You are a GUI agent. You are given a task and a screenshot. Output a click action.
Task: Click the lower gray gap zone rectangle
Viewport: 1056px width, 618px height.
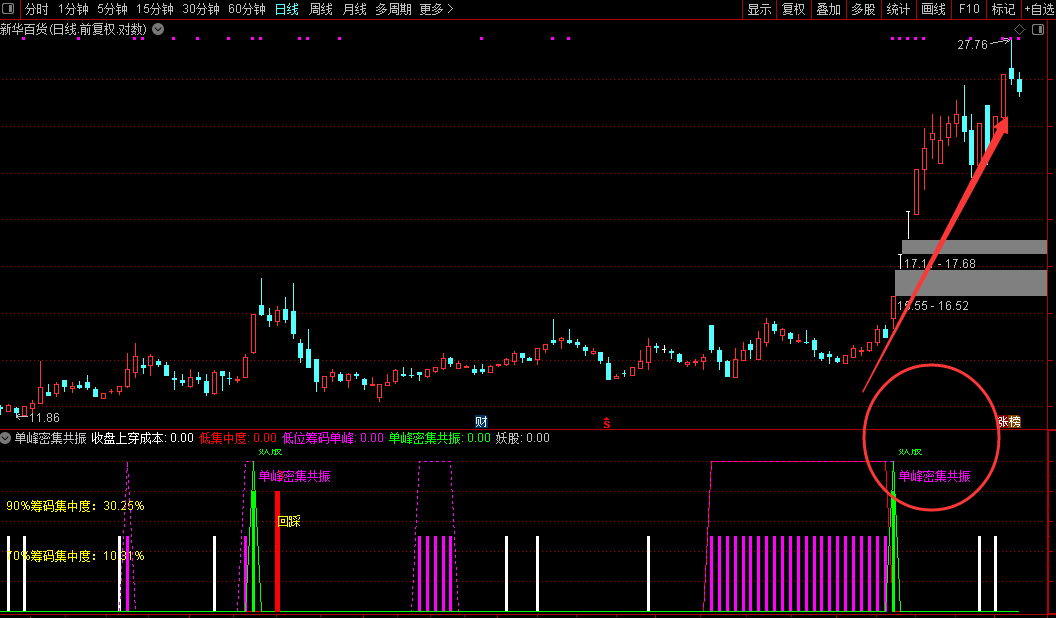[970, 283]
